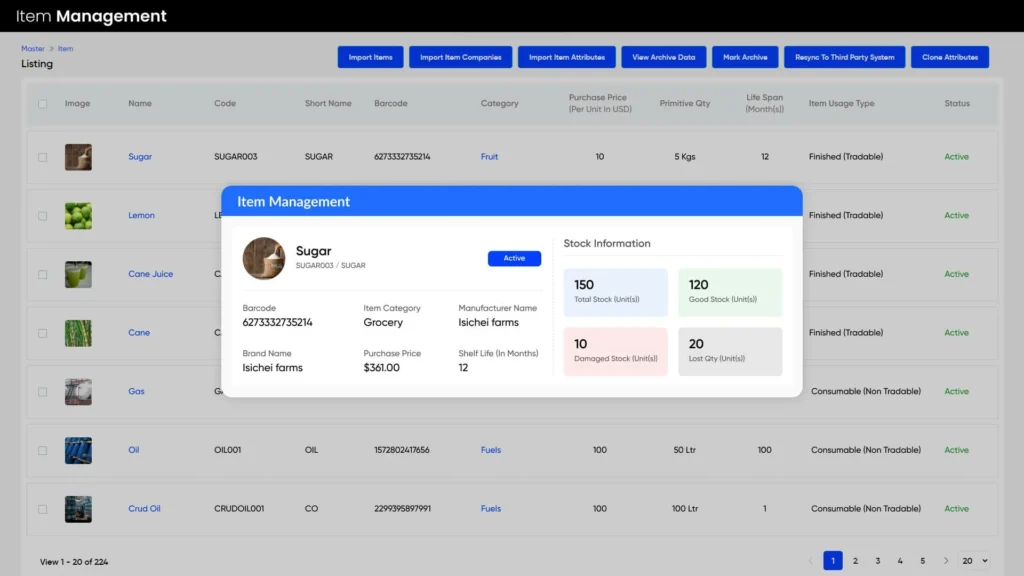The height and width of the screenshot is (576, 1024).
Task: Click the Sugar avatar in popup
Action: tap(264, 258)
